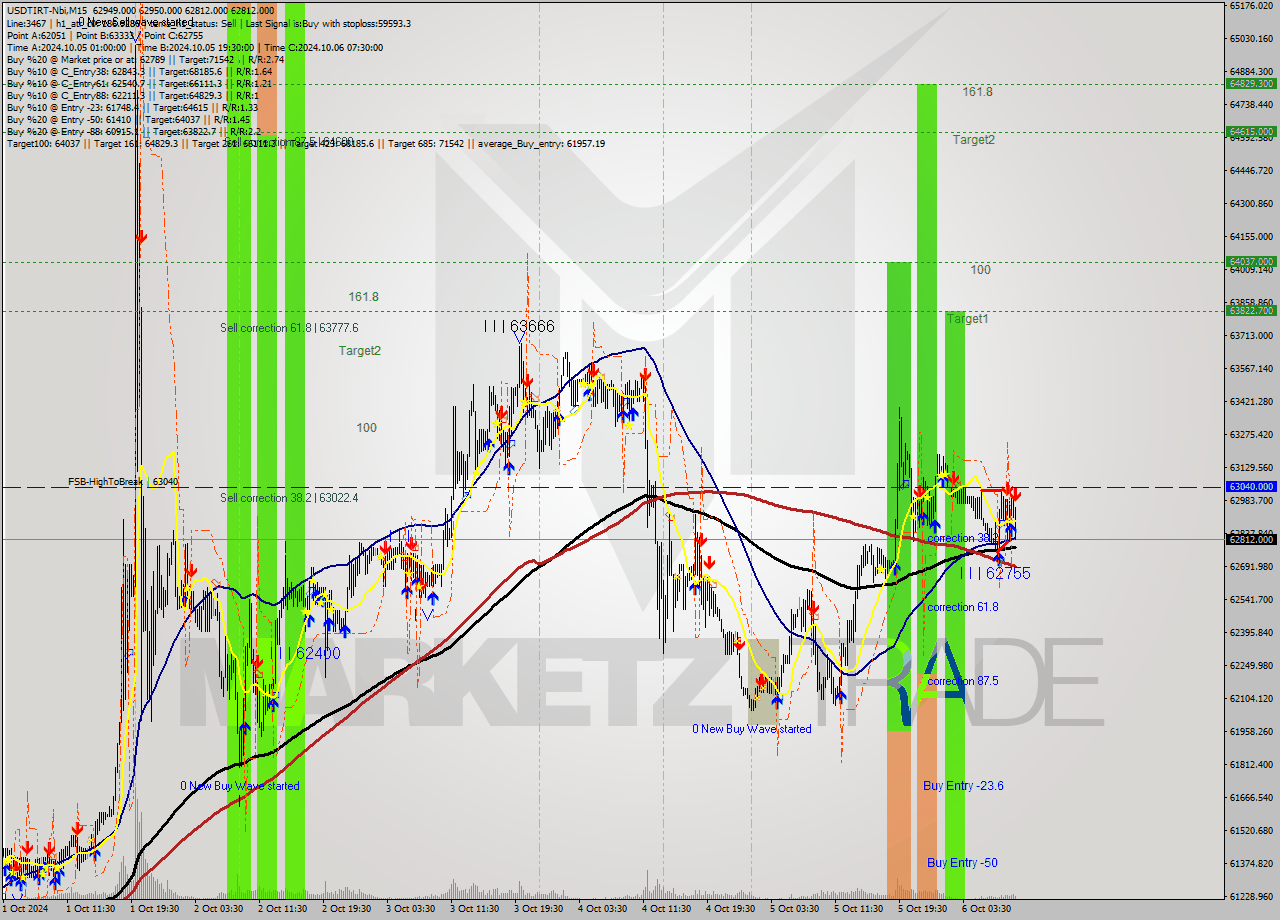Select the 'Buy Entry -50' label
Screen dimensions: 1280x920
pyautogui.click(x=962, y=862)
